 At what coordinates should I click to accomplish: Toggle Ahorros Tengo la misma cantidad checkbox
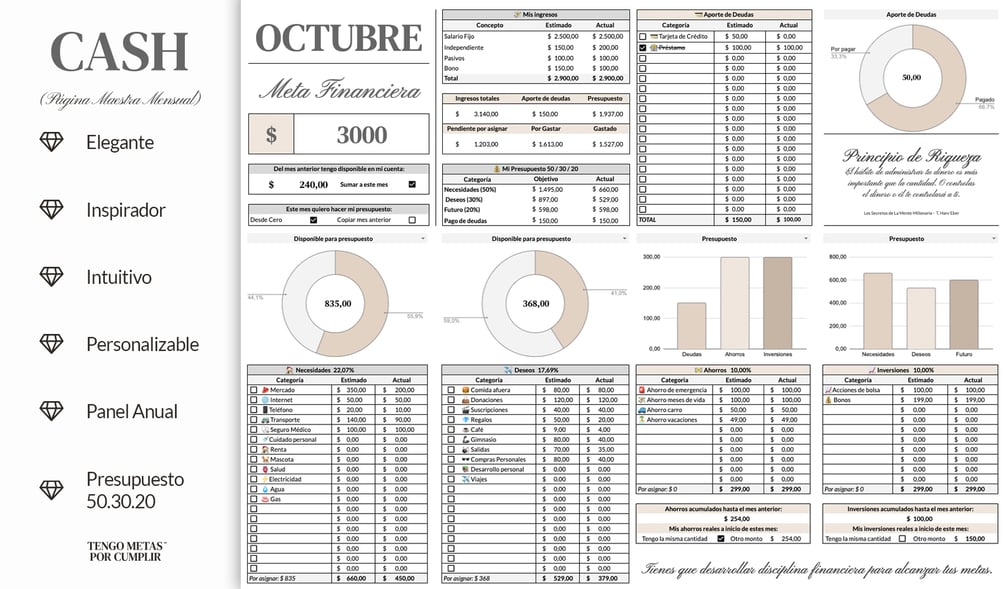[x=721, y=539]
